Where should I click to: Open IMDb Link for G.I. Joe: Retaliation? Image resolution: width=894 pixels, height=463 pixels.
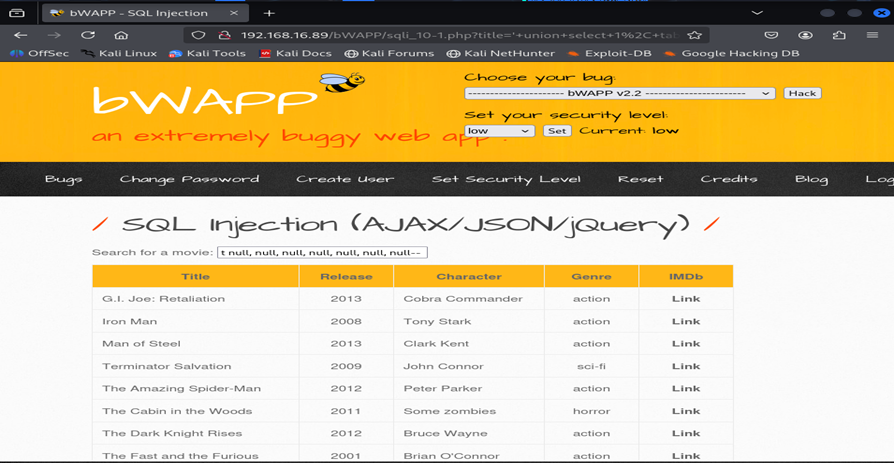click(686, 299)
